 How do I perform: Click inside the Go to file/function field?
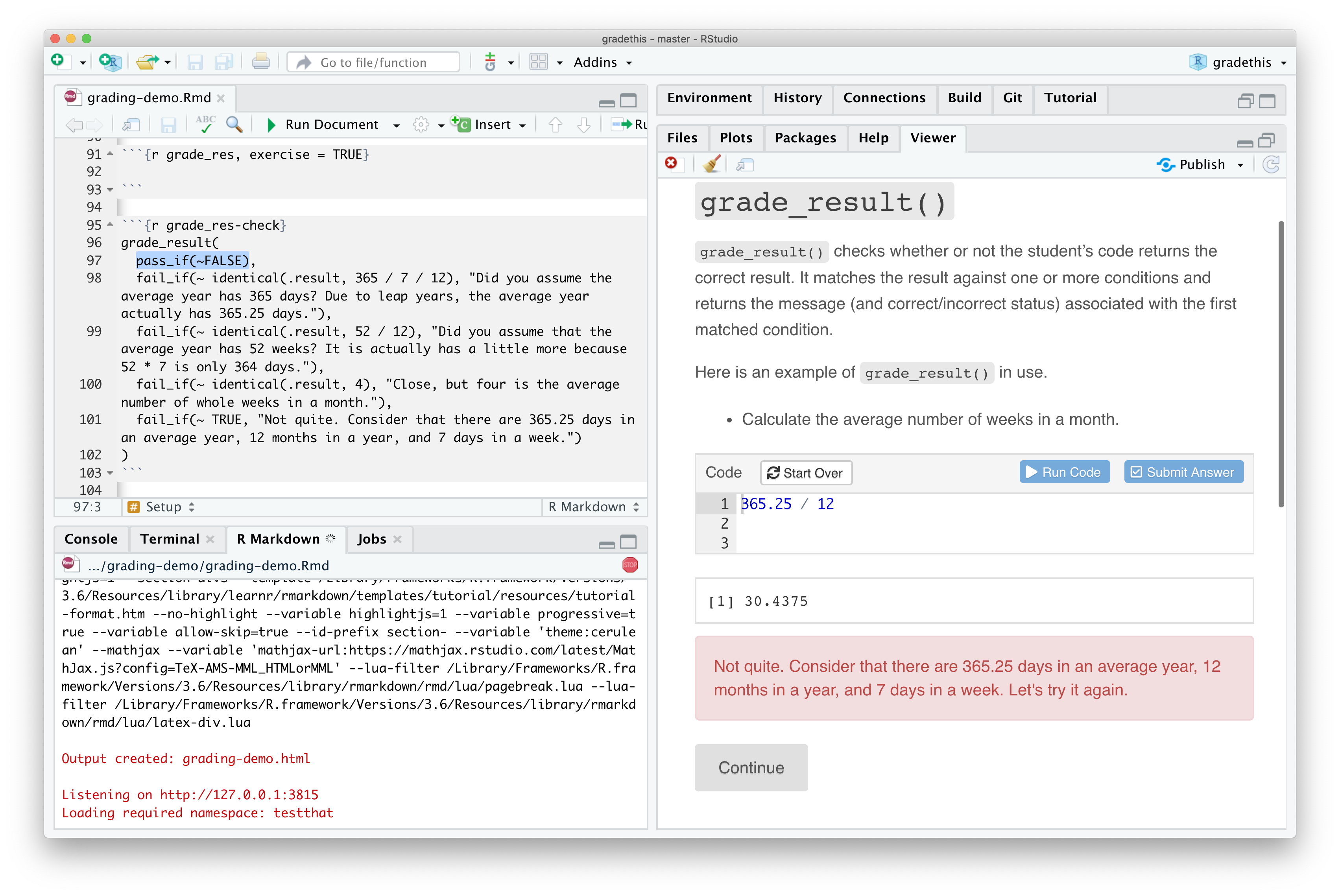pos(371,62)
